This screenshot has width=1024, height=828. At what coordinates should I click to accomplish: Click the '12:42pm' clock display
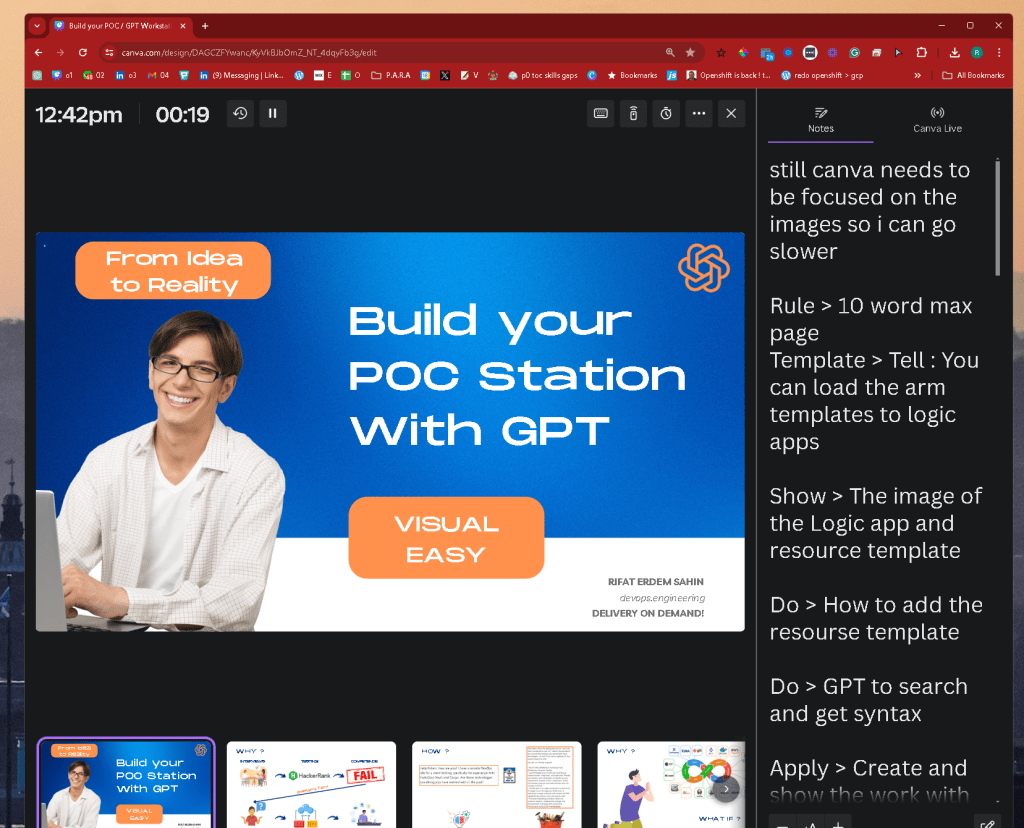tap(79, 115)
